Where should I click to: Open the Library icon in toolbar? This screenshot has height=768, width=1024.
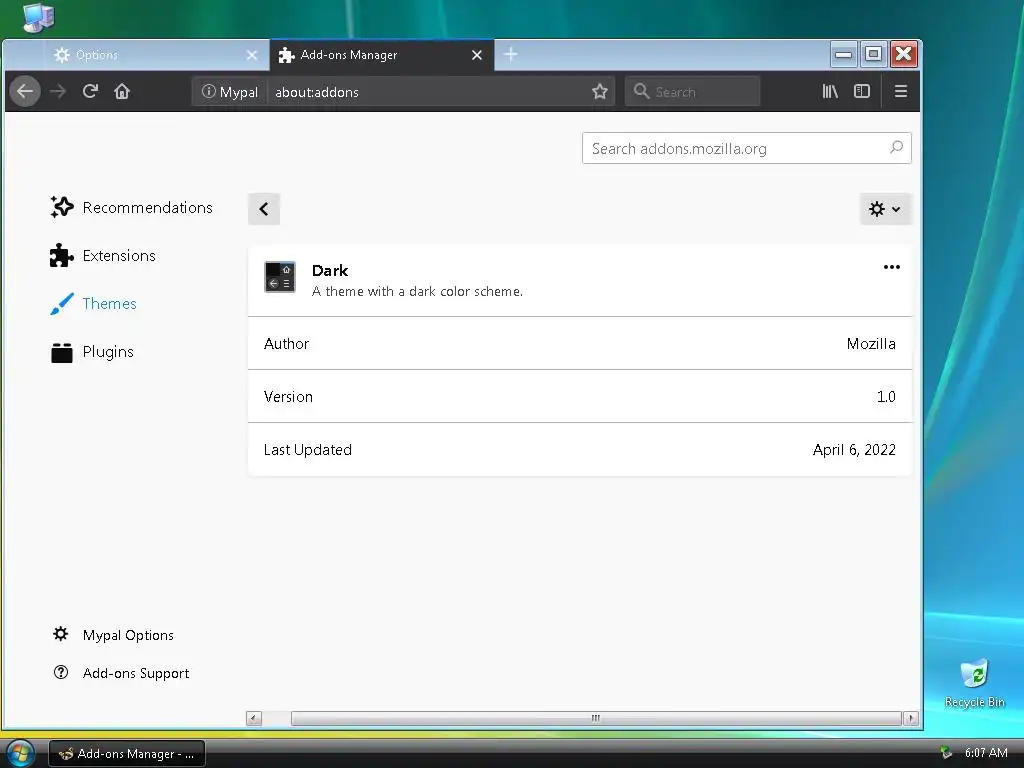(x=830, y=91)
